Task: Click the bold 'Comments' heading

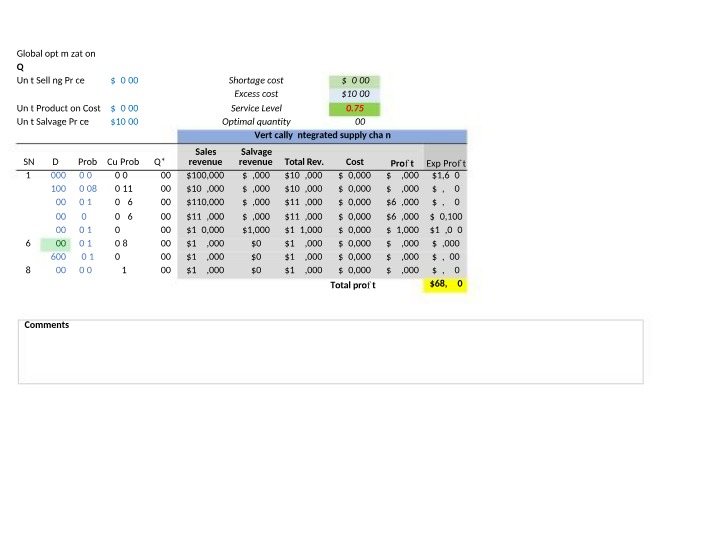Action: 46,325
